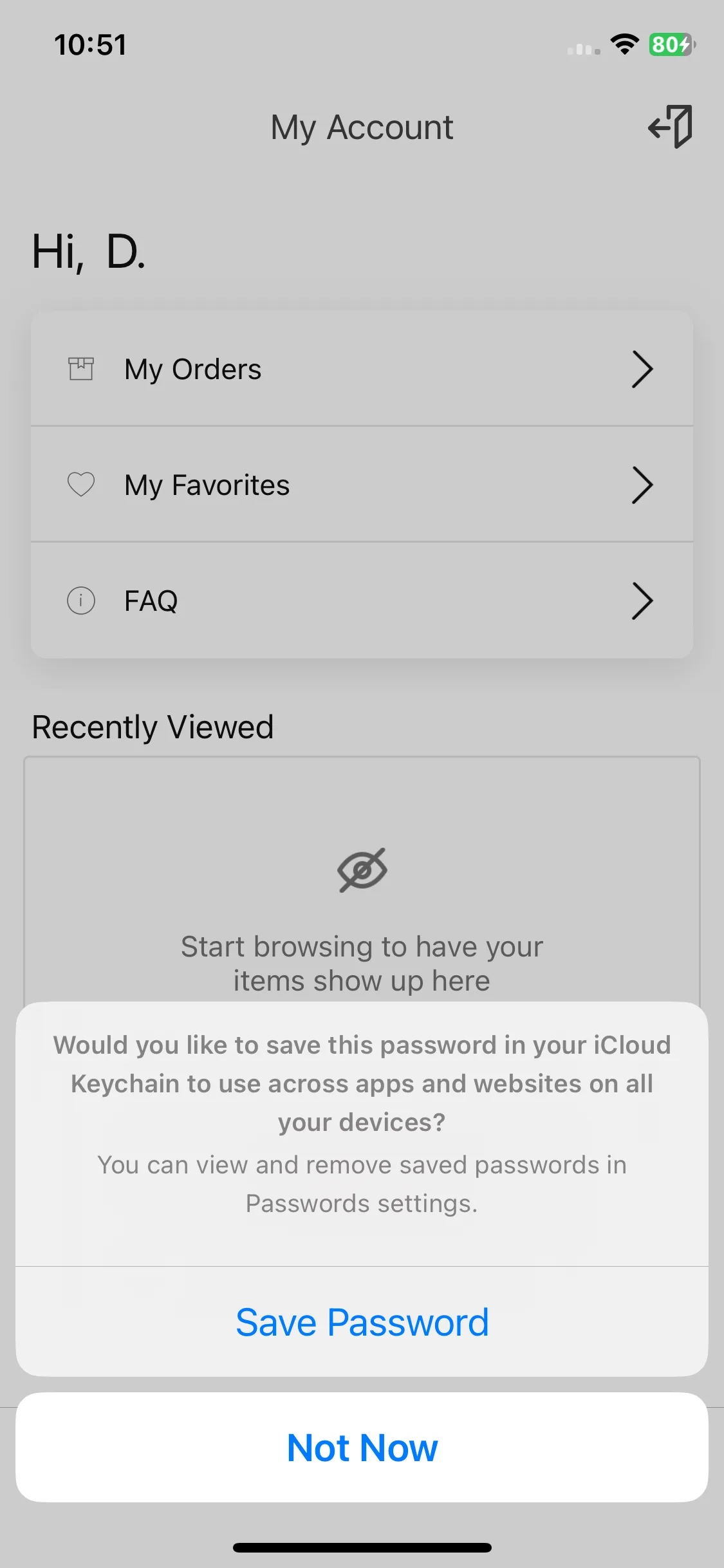Screen dimensions: 724x1568
Task: Tap the clock showing 10:51
Action: point(90,45)
